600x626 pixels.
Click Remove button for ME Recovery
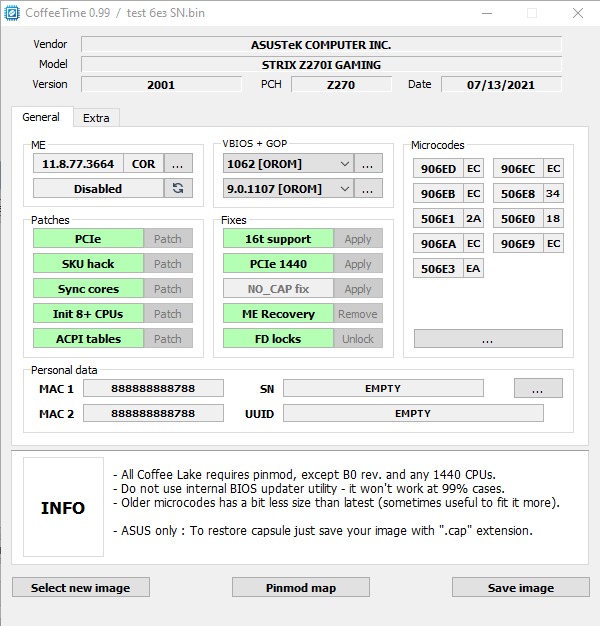(x=358, y=314)
